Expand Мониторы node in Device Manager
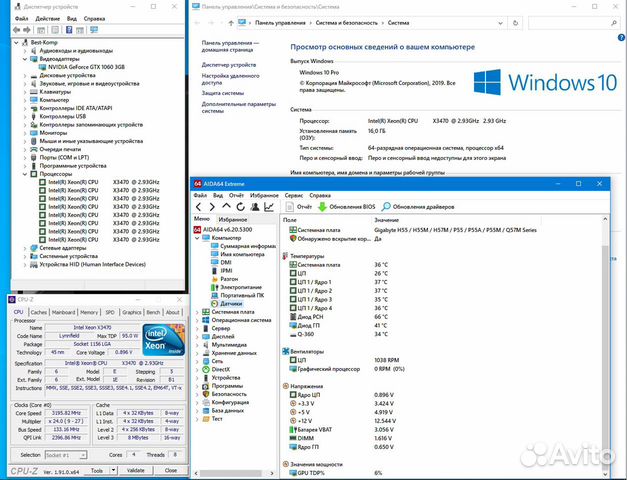 point(25,133)
